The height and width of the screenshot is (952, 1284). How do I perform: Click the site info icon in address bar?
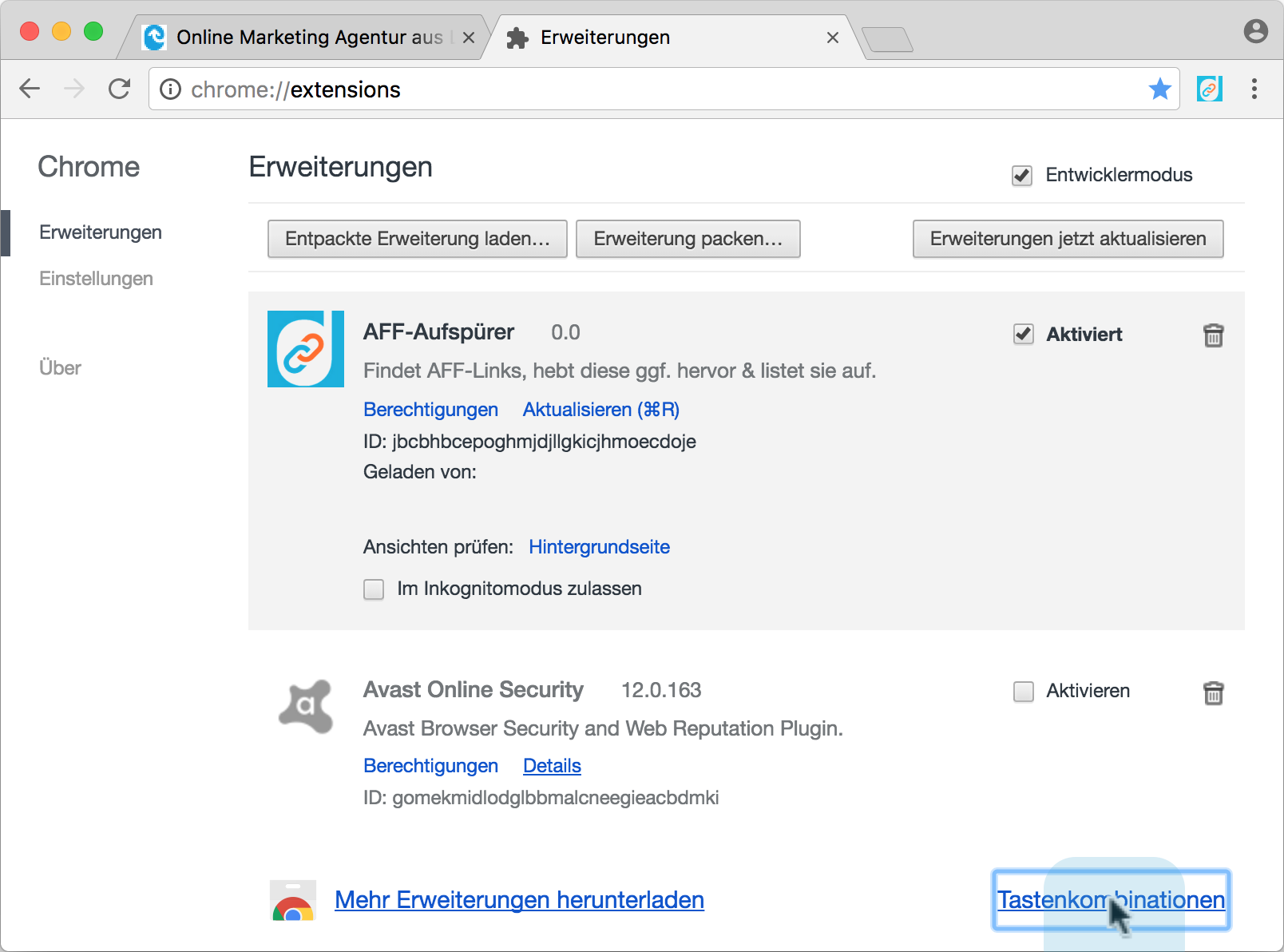click(170, 89)
